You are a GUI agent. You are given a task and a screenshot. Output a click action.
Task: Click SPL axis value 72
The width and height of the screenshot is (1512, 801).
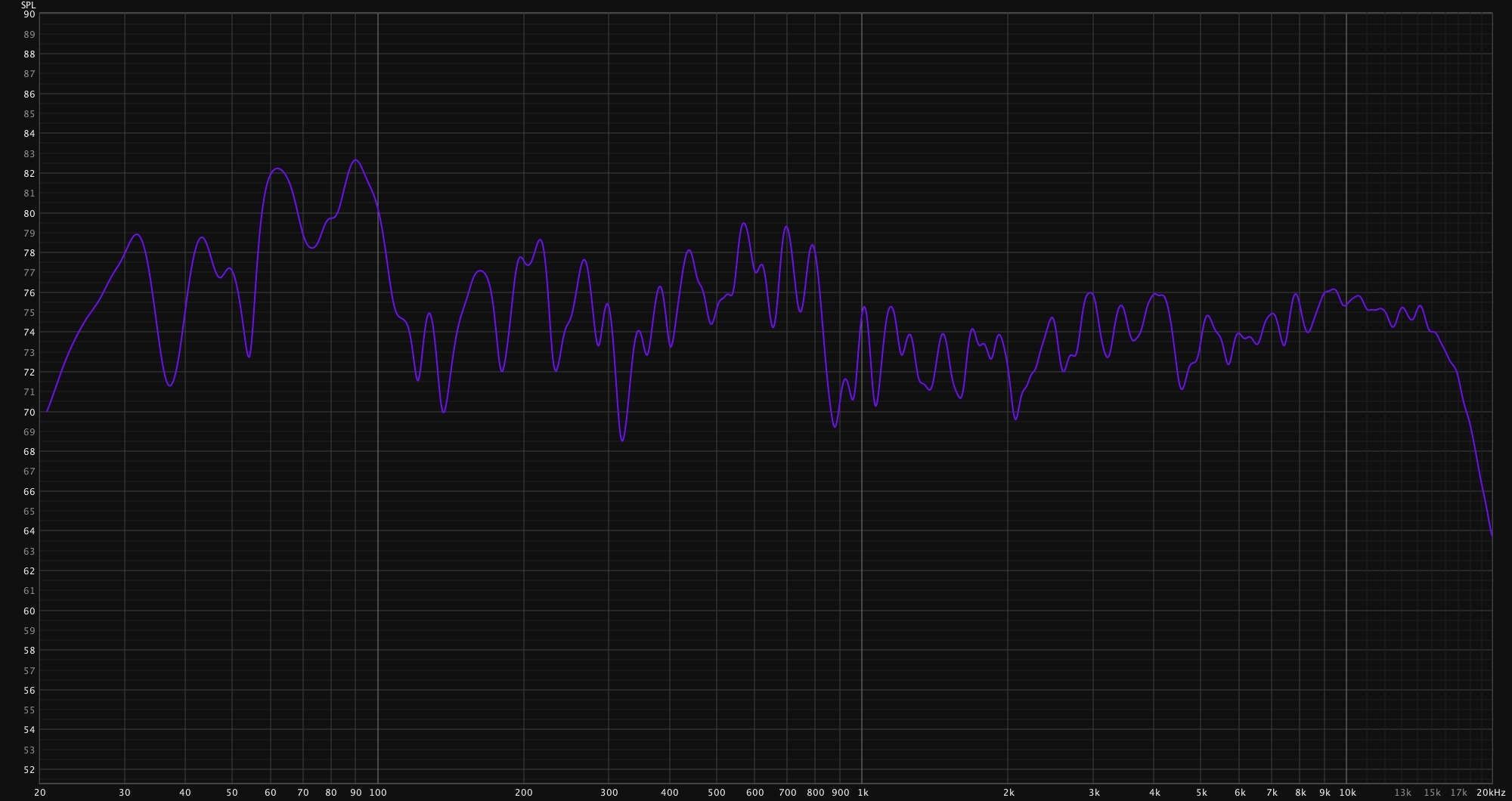(x=29, y=373)
